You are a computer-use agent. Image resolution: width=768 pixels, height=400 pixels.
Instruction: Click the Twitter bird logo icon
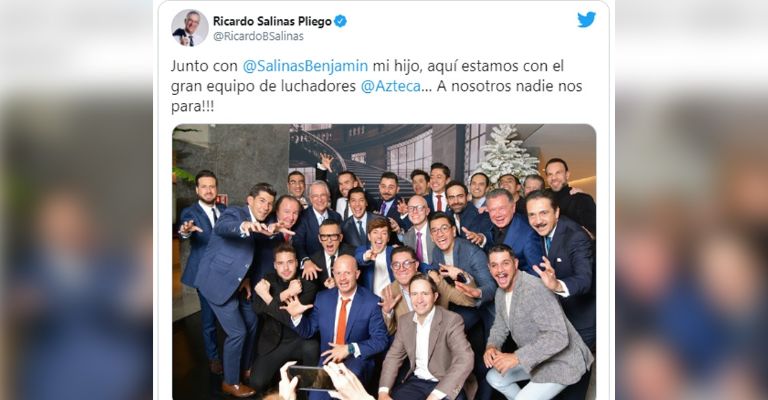[x=586, y=20]
